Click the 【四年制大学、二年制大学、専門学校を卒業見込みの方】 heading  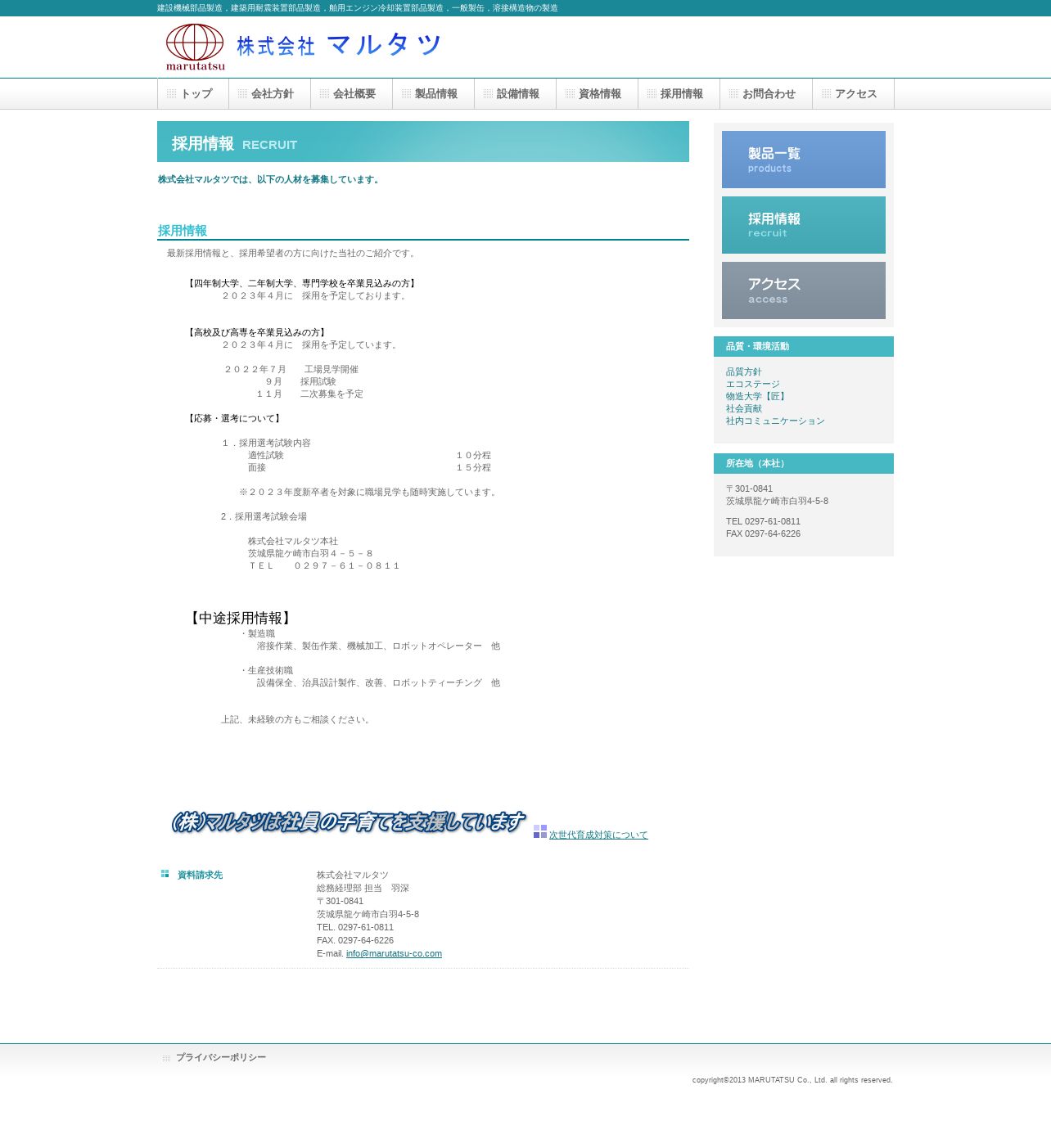[303, 283]
